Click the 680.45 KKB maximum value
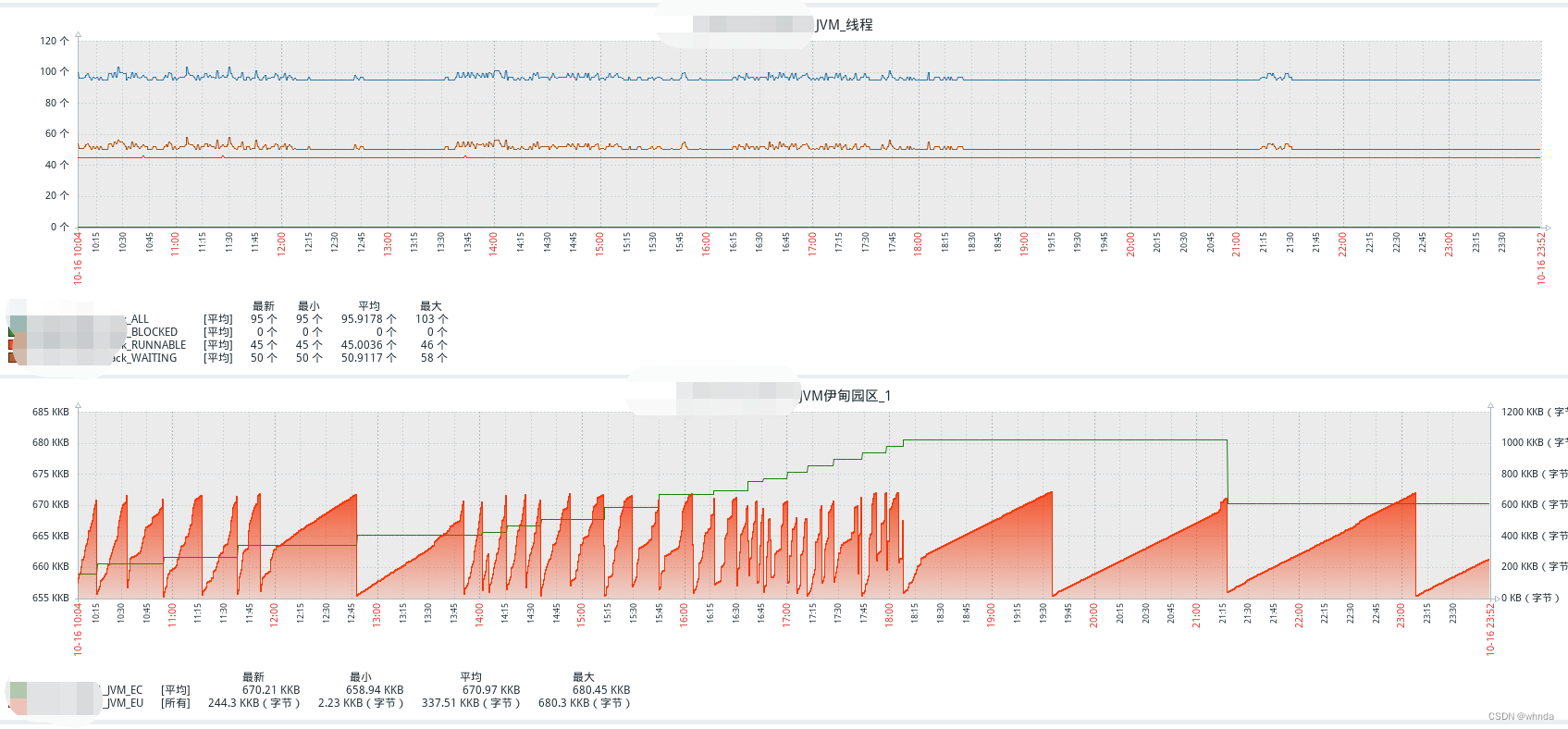Image resolution: width=1568 pixels, height=729 pixels. (x=601, y=690)
